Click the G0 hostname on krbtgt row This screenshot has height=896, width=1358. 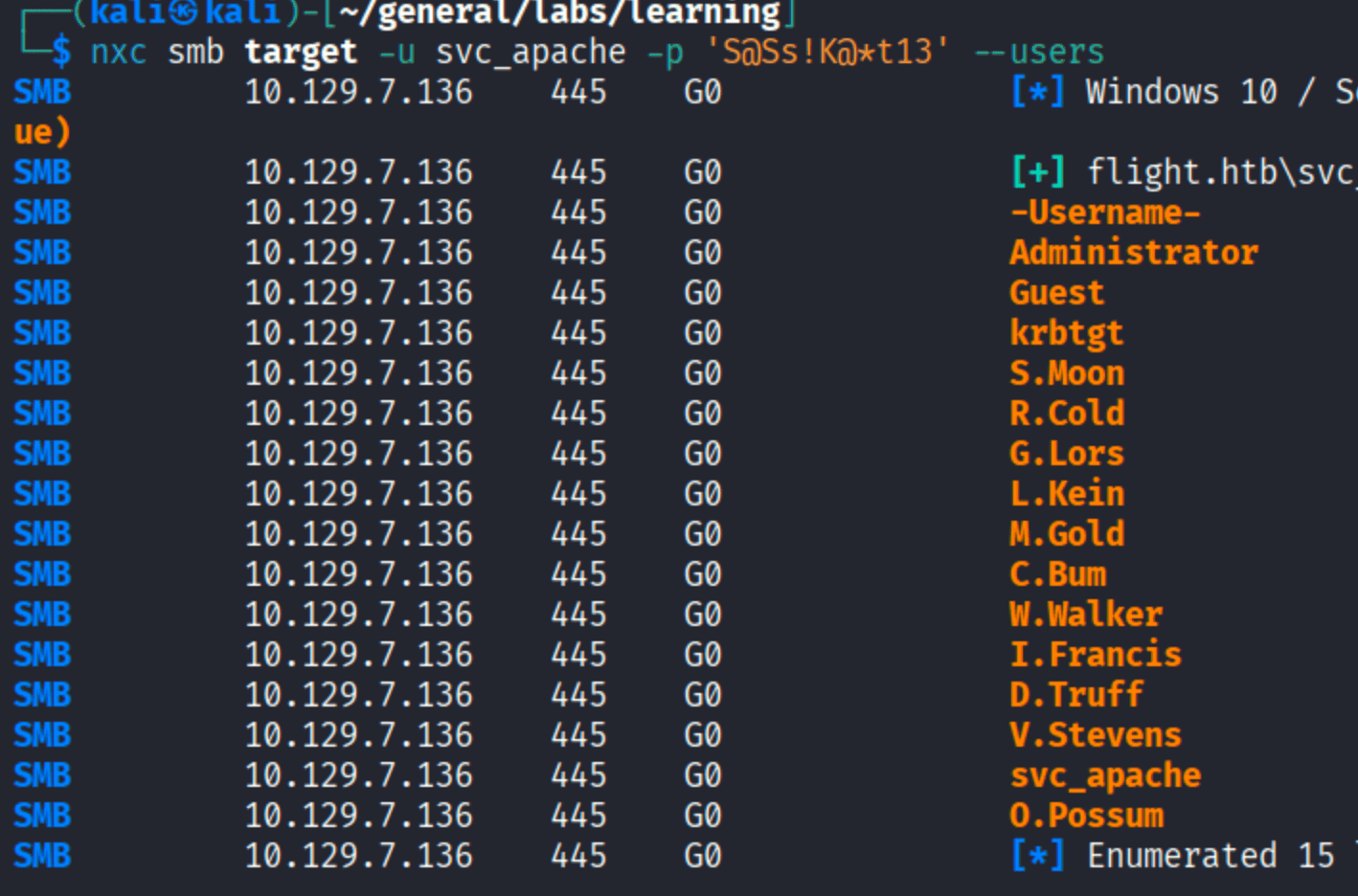pyautogui.click(x=703, y=333)
